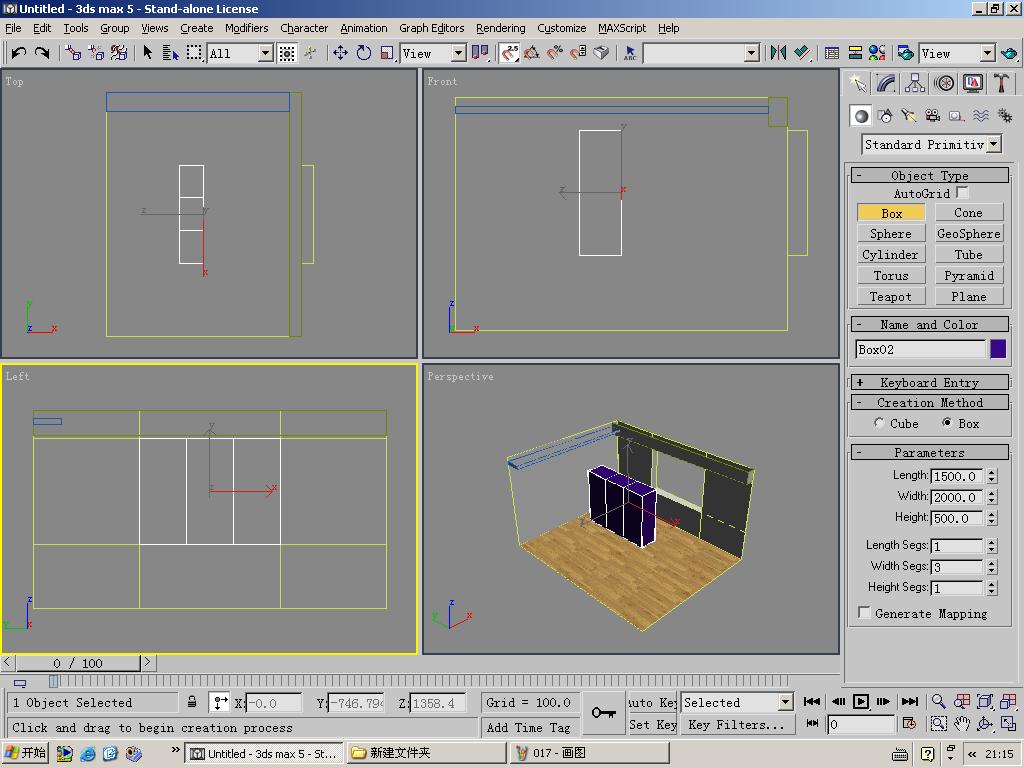The width and height of the screenshot is (1024, 768).
Task: Open the Modify panel tab
Action: [886, 84]
